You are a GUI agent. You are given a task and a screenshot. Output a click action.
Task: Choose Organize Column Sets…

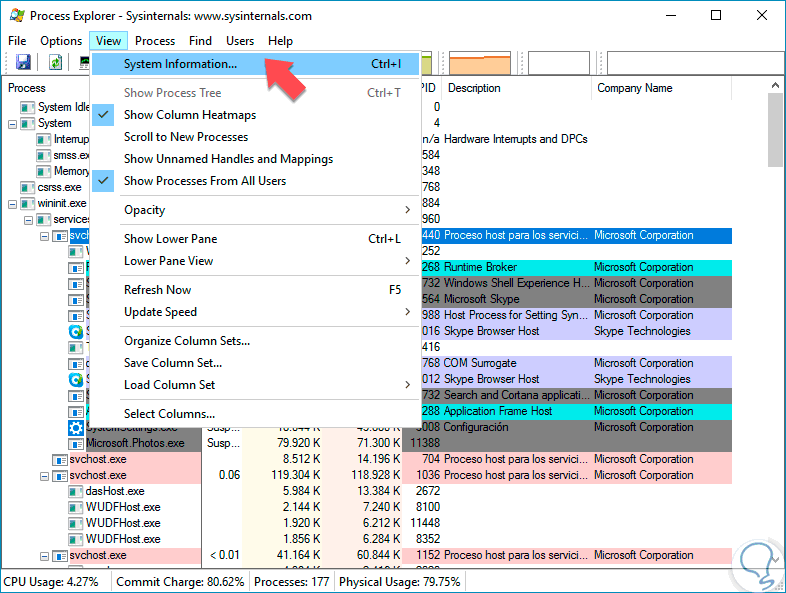pyautogui.click(x=255, y=341)
